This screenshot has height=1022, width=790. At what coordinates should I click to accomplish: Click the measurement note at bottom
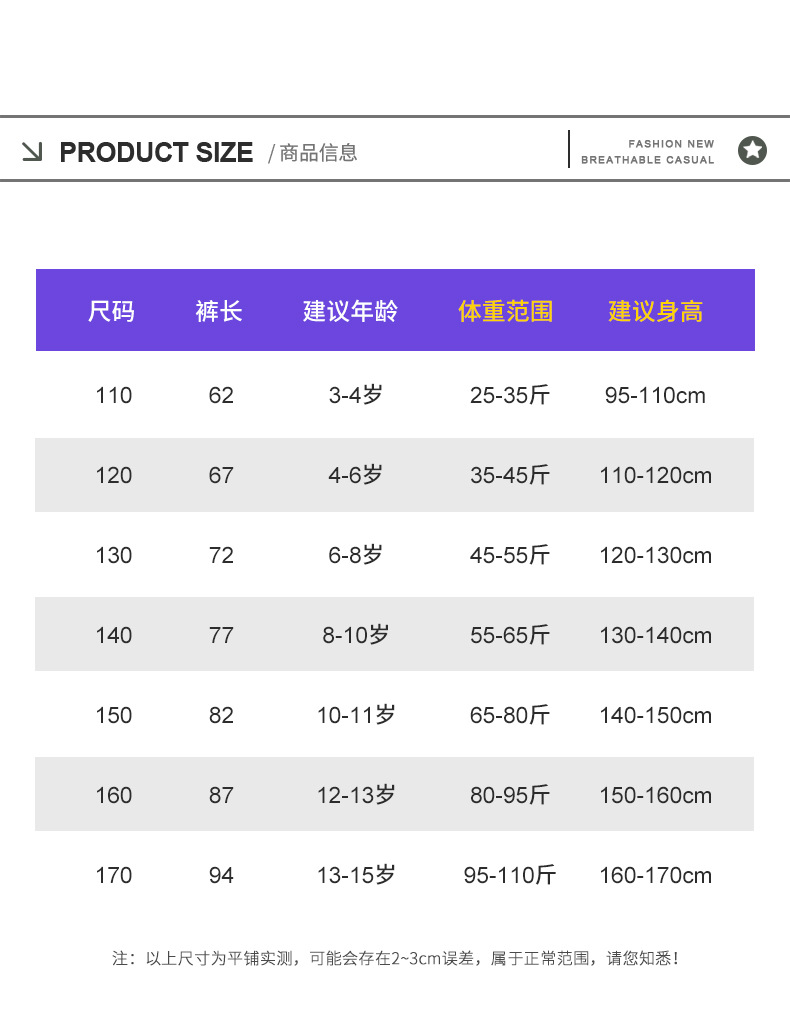(x=396, y=958)
